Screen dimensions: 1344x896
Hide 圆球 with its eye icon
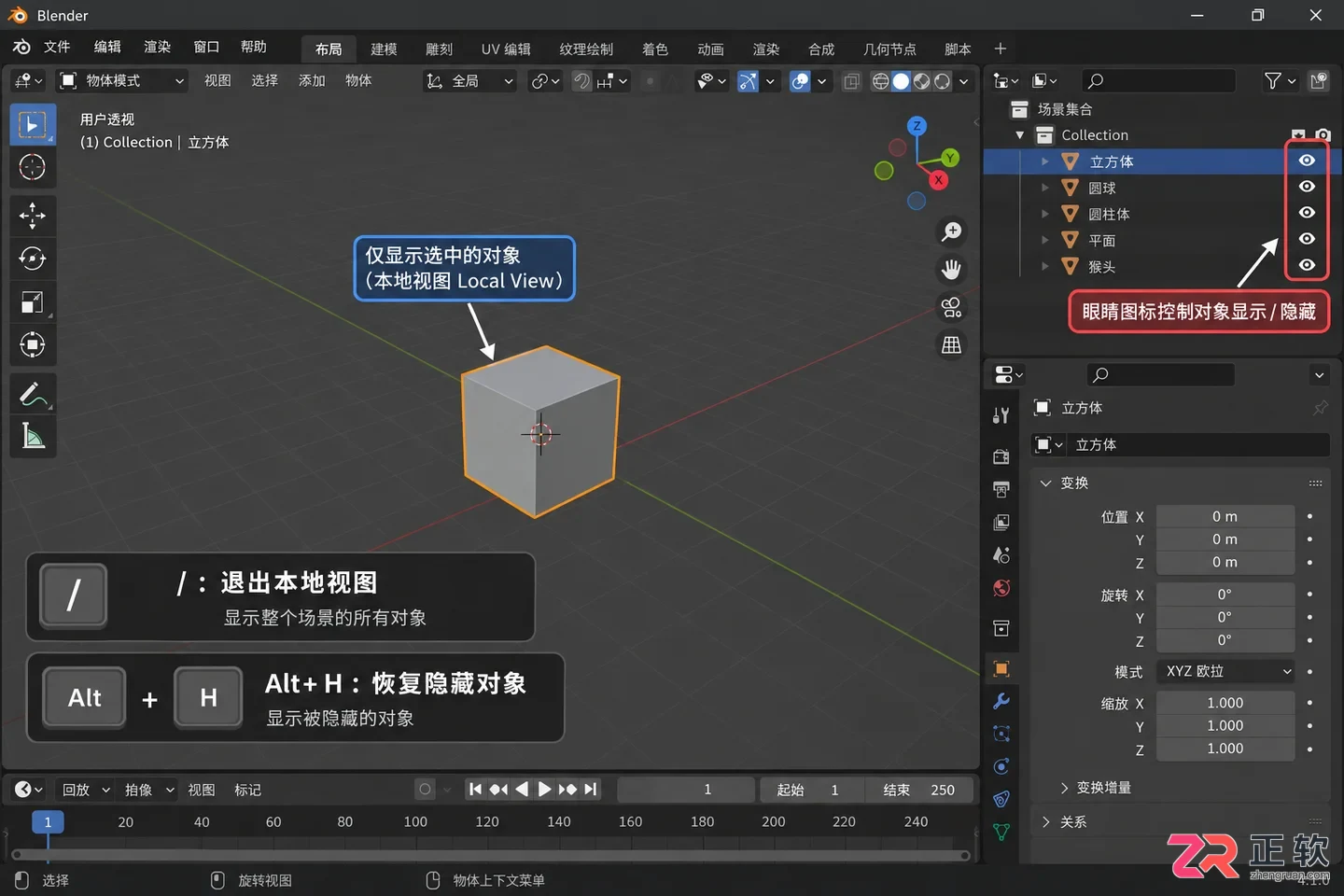(x=1307, y=187)
